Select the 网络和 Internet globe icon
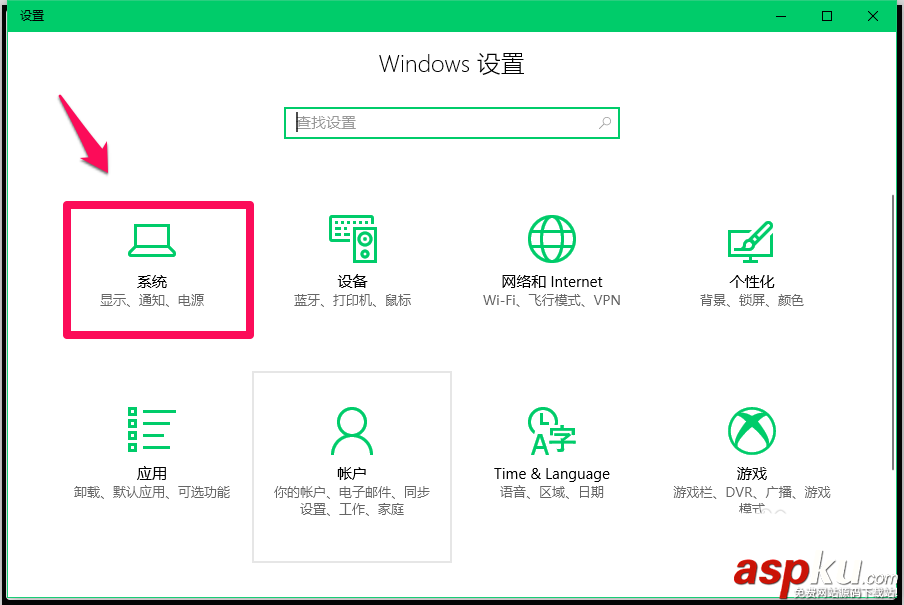The image size is (904, 605). [552, 239]
